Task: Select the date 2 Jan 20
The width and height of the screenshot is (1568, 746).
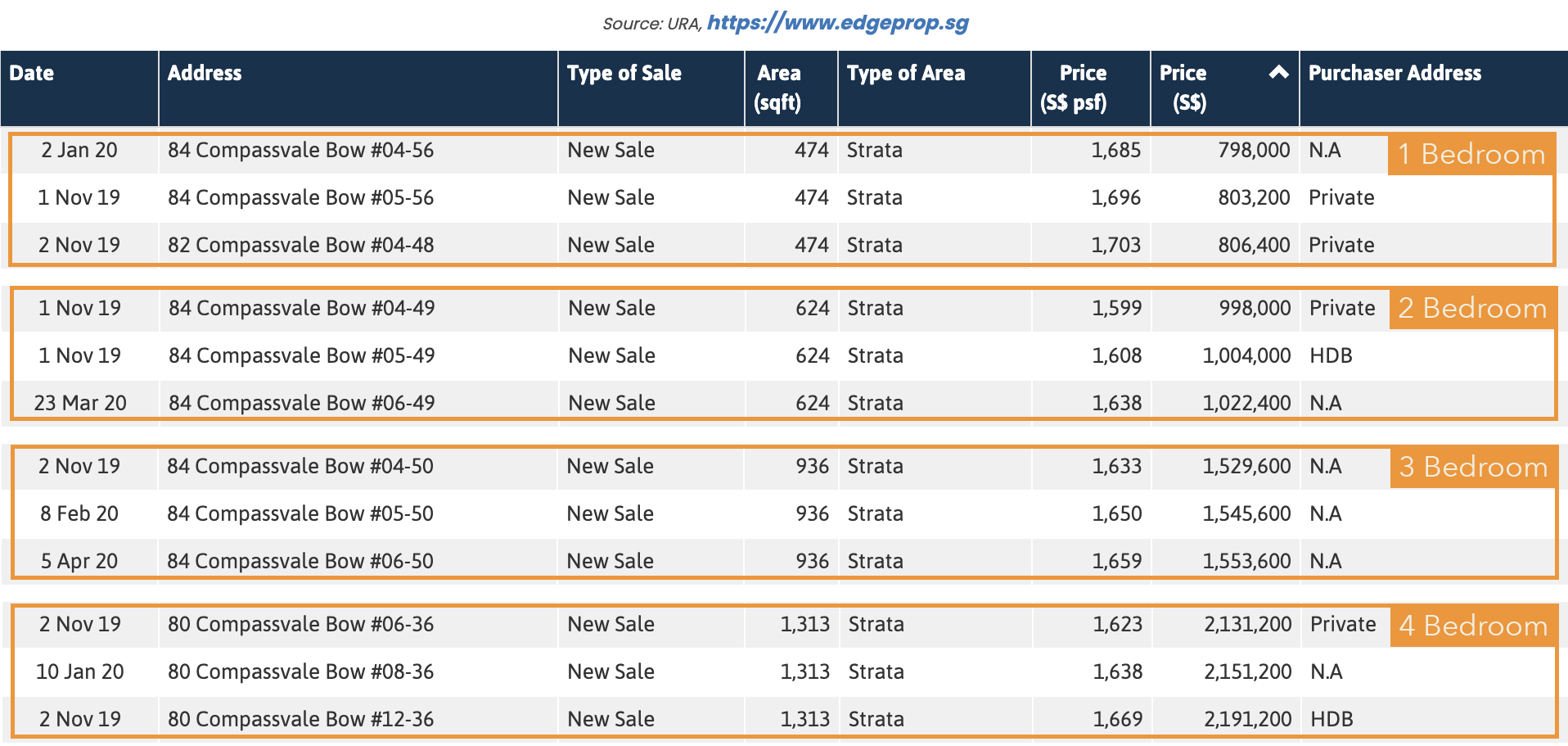Action: point(79,151)
